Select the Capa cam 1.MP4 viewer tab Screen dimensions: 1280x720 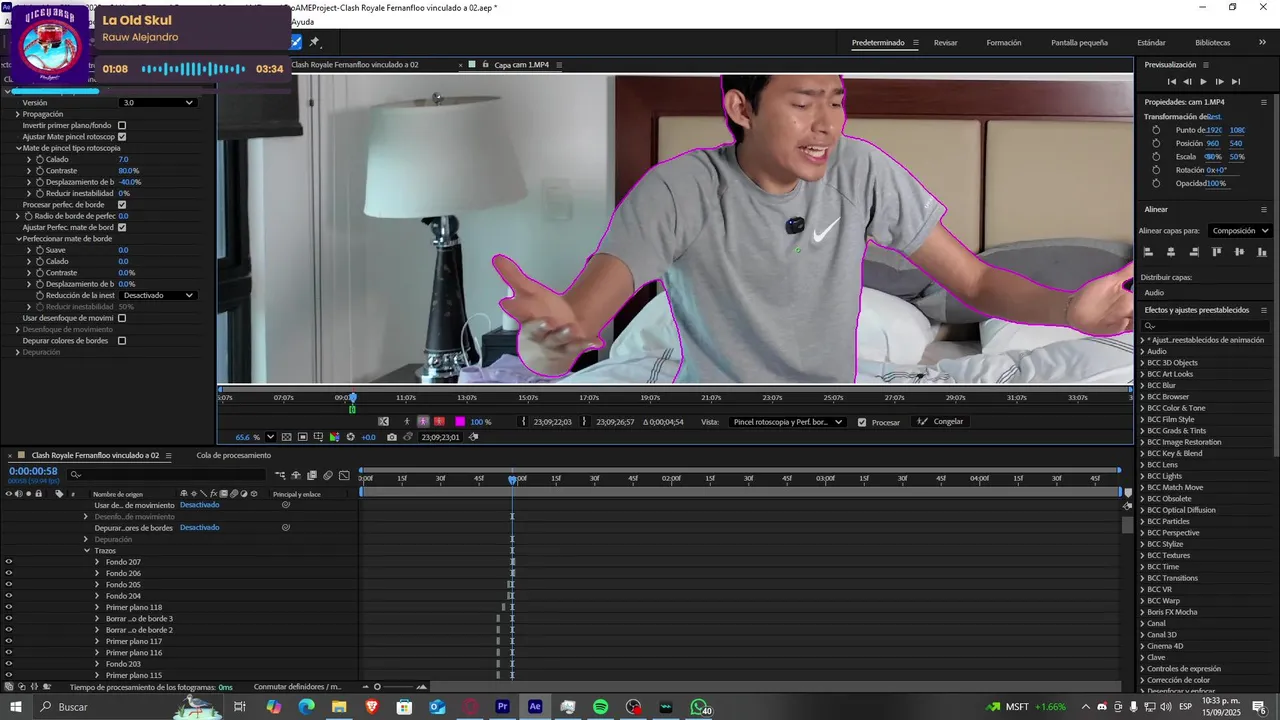point(521,65)
